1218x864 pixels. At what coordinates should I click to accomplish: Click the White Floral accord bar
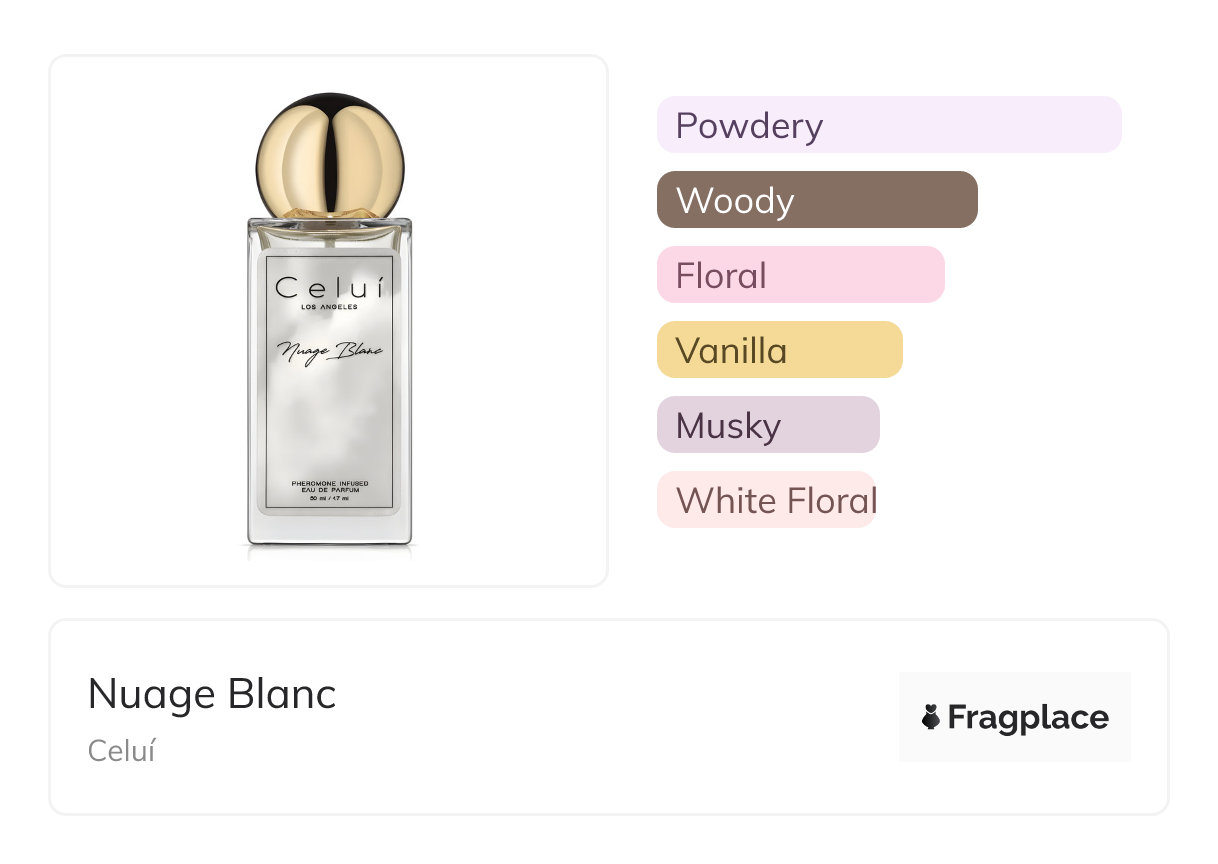[x=766, y=500]
